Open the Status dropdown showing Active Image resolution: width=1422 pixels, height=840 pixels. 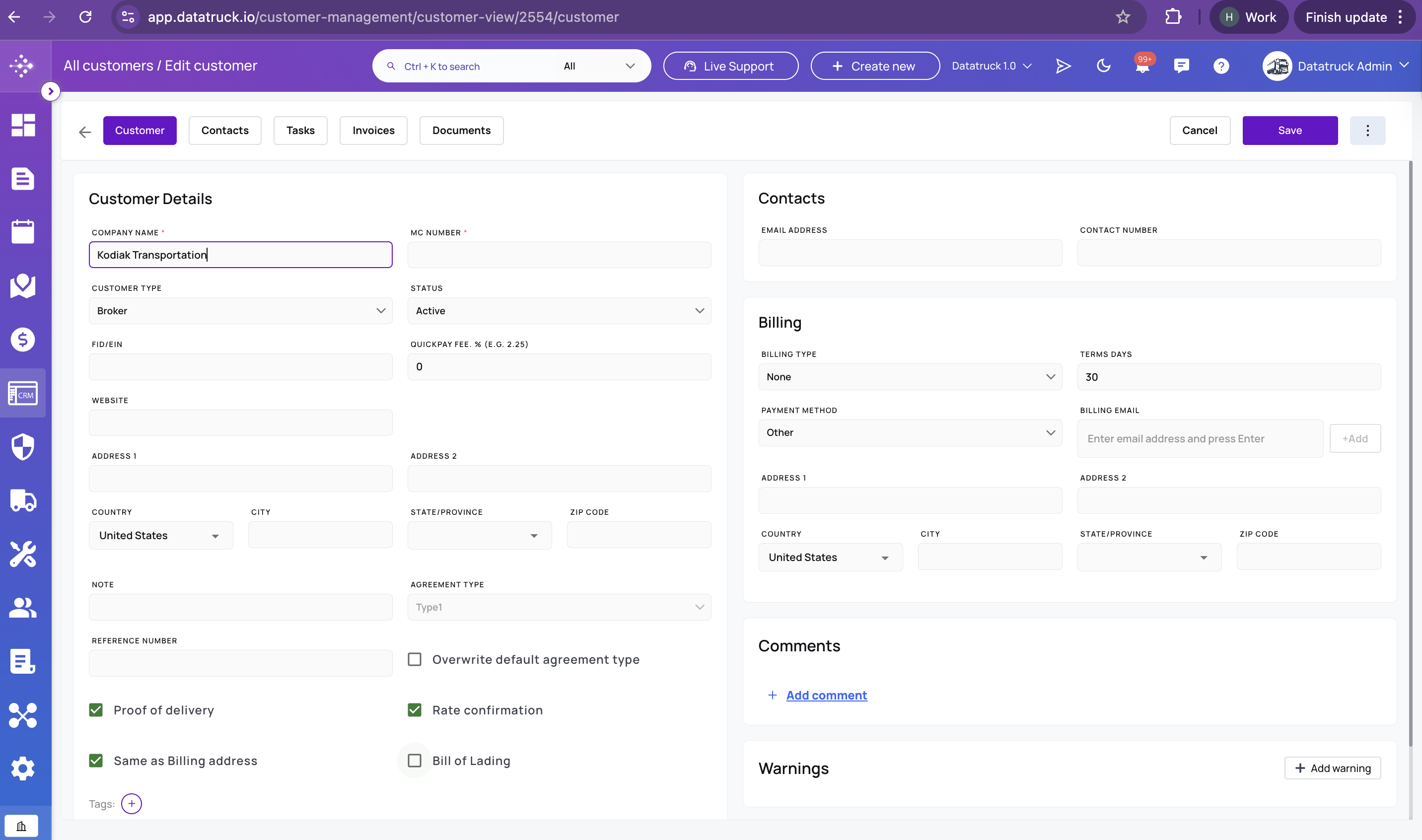pyautogui.click(x=559, y=311)
